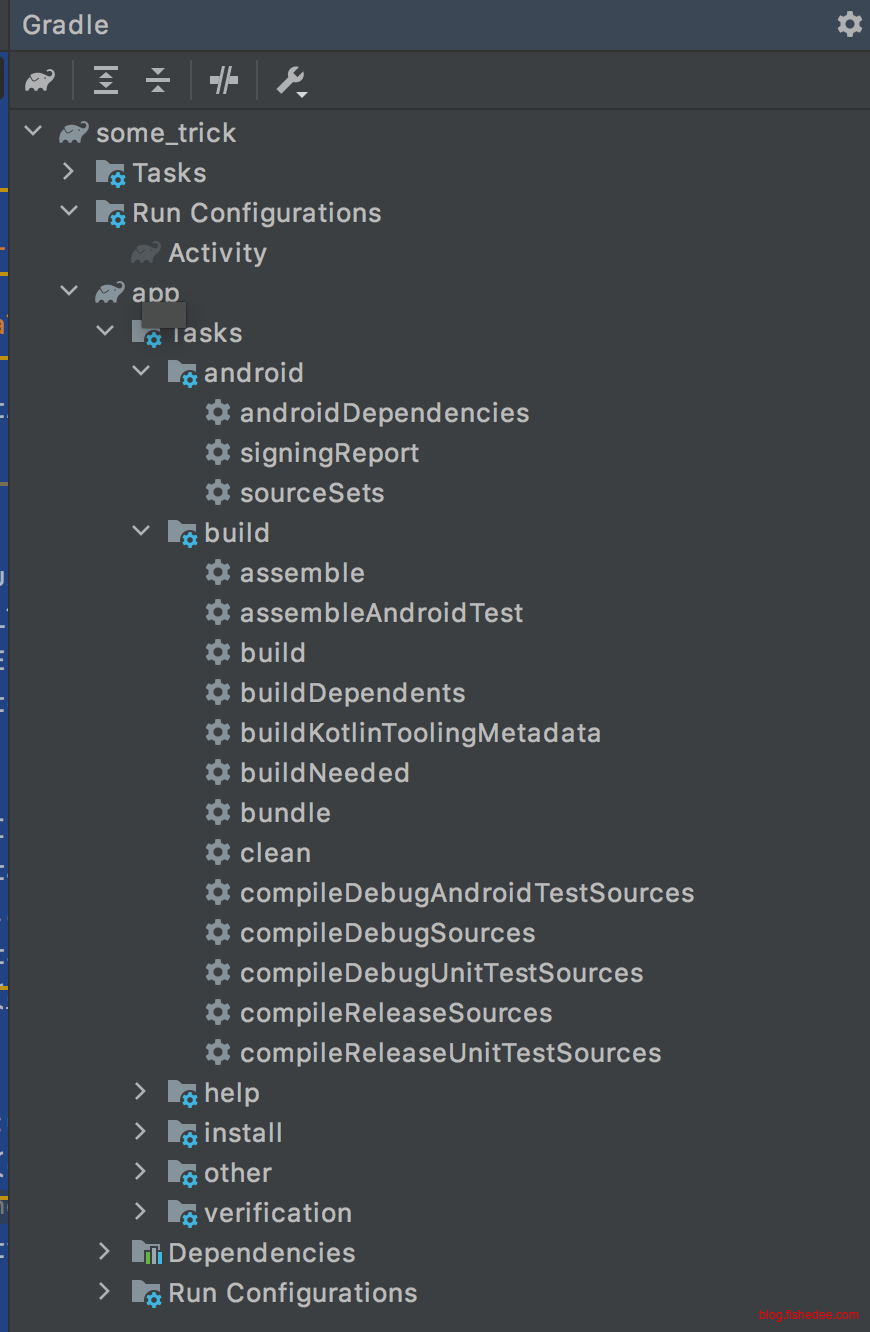Expand the top-level Tasks folder
This screenshot has width=870, height=1332.
pyautogui.click(x=68, y=172)
